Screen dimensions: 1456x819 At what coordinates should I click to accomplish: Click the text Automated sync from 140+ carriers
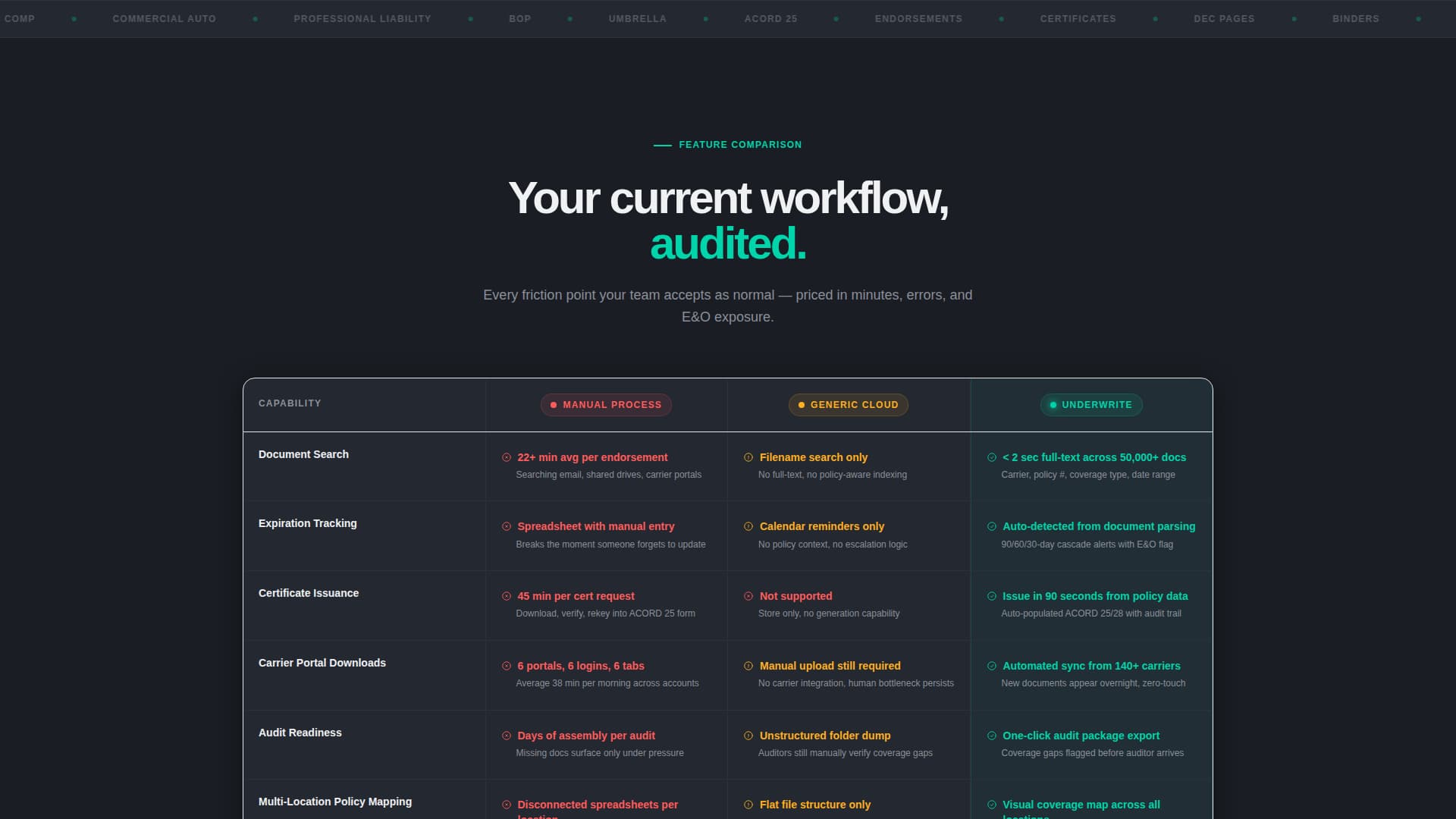pyautogui.click(x=1091, y=666)
